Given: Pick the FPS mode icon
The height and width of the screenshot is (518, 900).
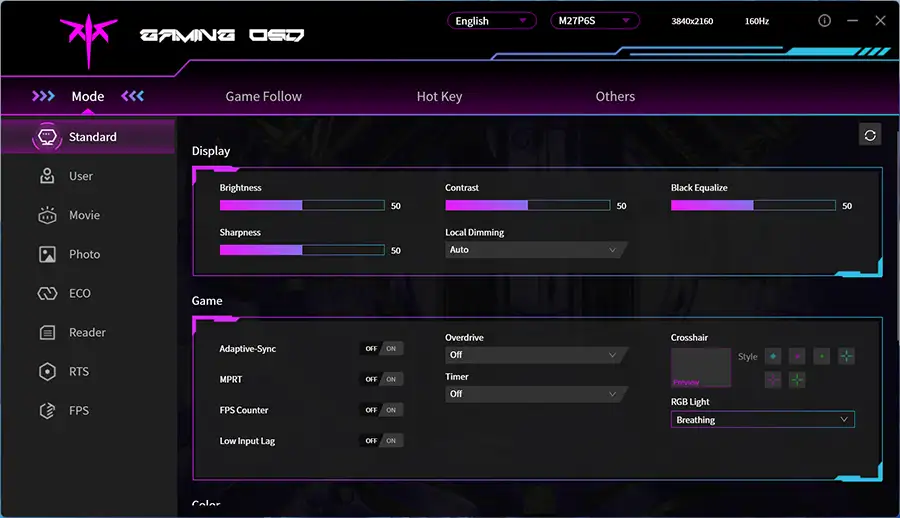Looking at the screenshot, I should [47, 410].
